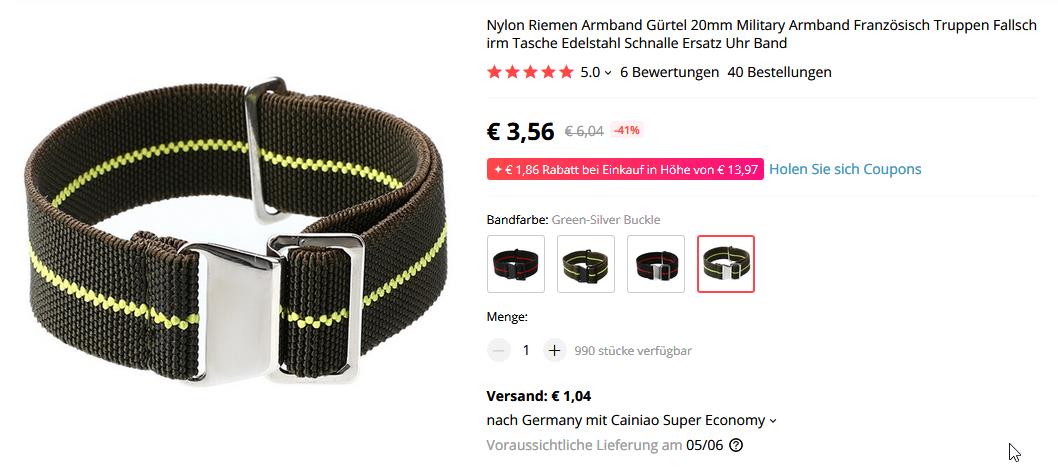Viewport: 1058px width, 471px height.
Task: Click the red discount coupon banner
Action: point(625,169)
